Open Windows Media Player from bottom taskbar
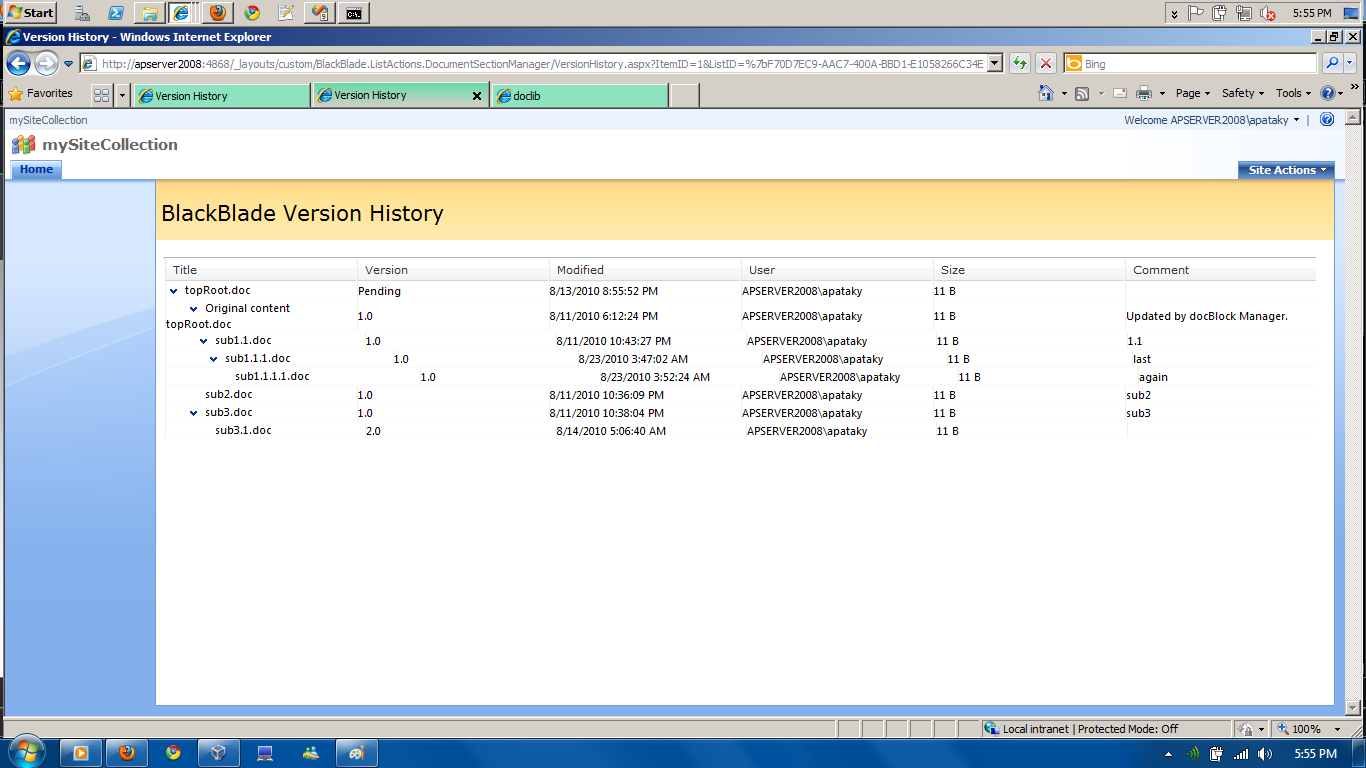This screenshot has height=768, width=1366. pyautogui.click(x=81, y=753)
